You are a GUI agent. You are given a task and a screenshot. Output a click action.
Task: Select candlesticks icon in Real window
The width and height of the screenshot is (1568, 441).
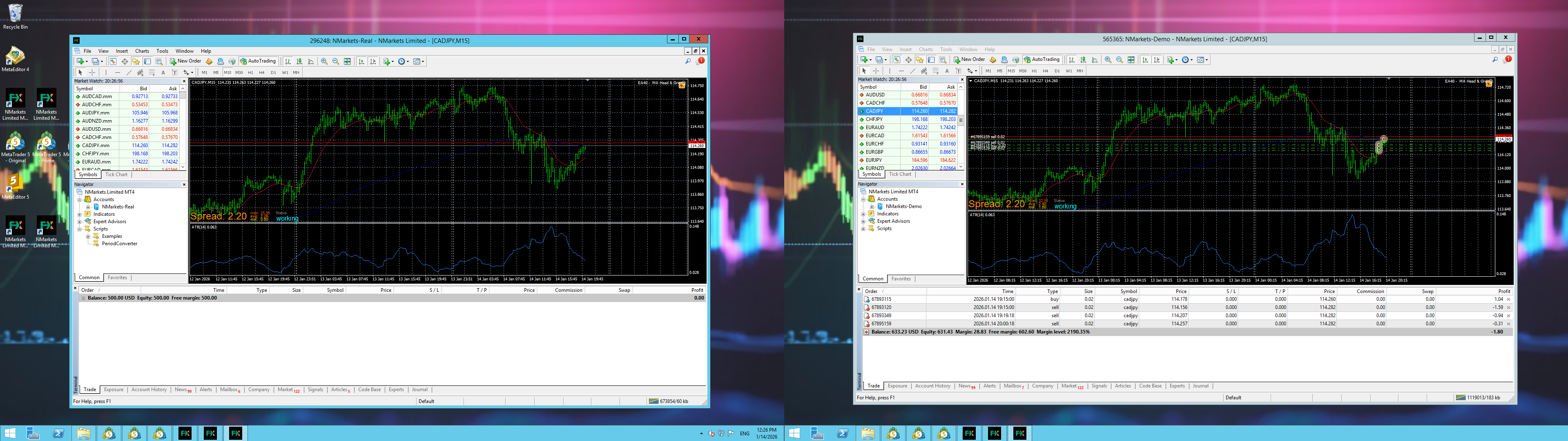(x=299, y=62)
